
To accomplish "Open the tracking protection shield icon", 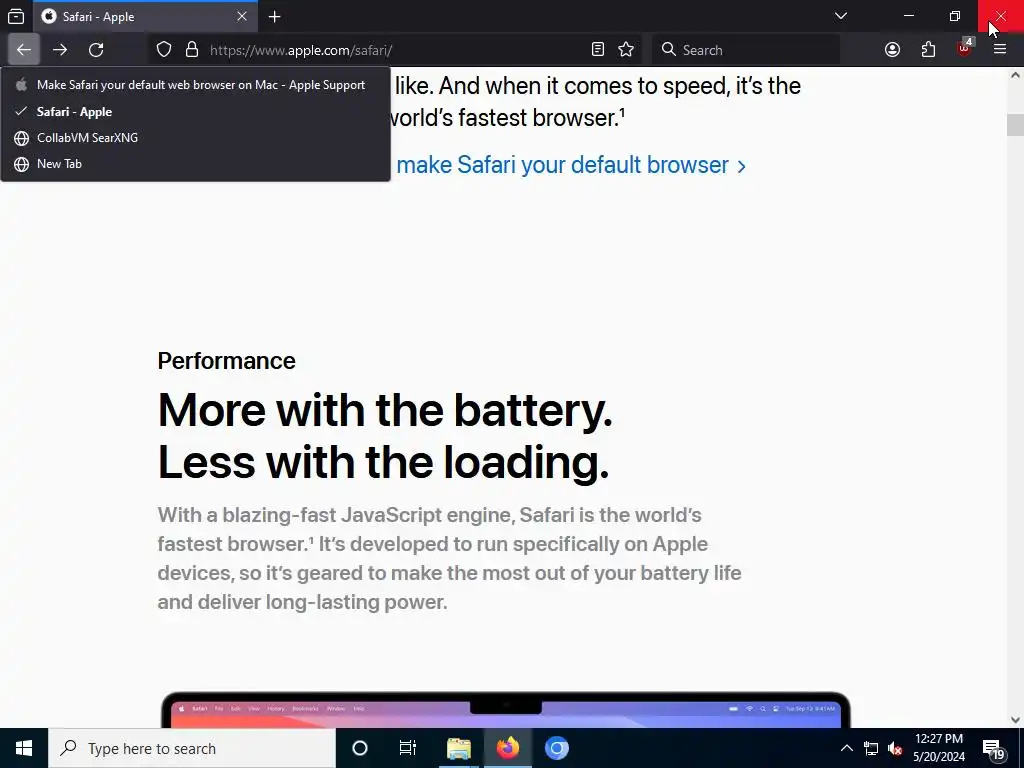I will click(x=164, y=50).
